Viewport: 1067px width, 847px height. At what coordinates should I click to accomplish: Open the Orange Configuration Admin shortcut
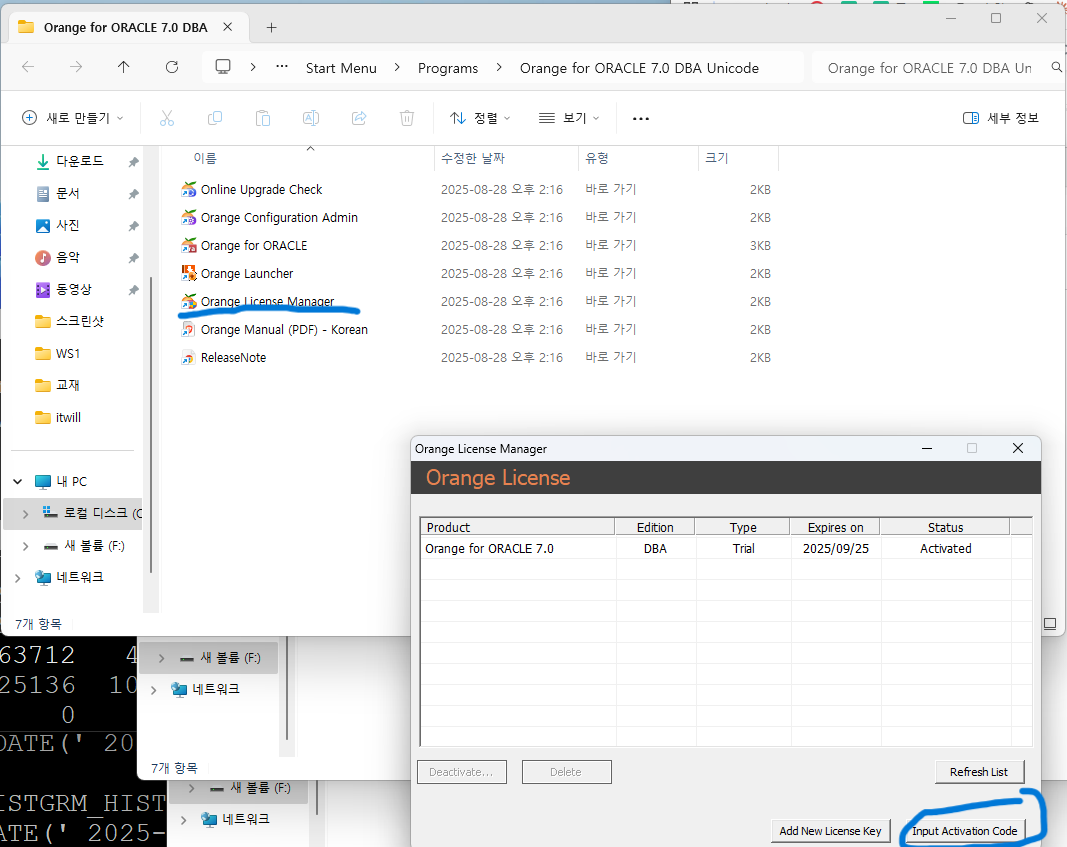(269, 218)
